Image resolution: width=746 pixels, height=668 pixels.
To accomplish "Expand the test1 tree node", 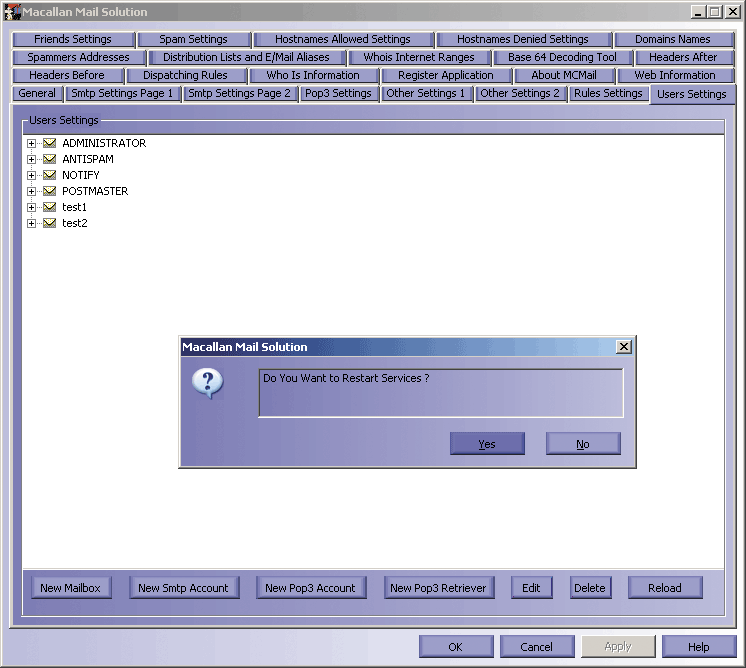I will coord(31,207).
